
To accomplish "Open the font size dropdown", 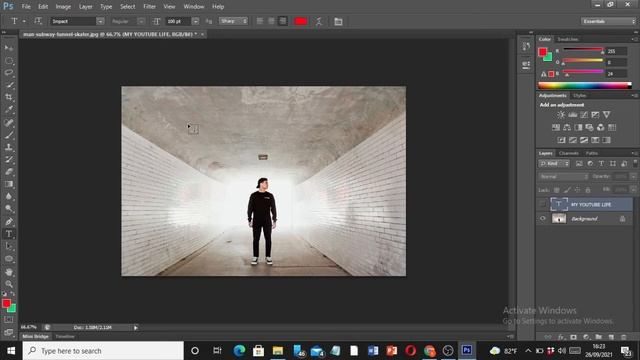I will pyautogui.click(x=196, y=21).
